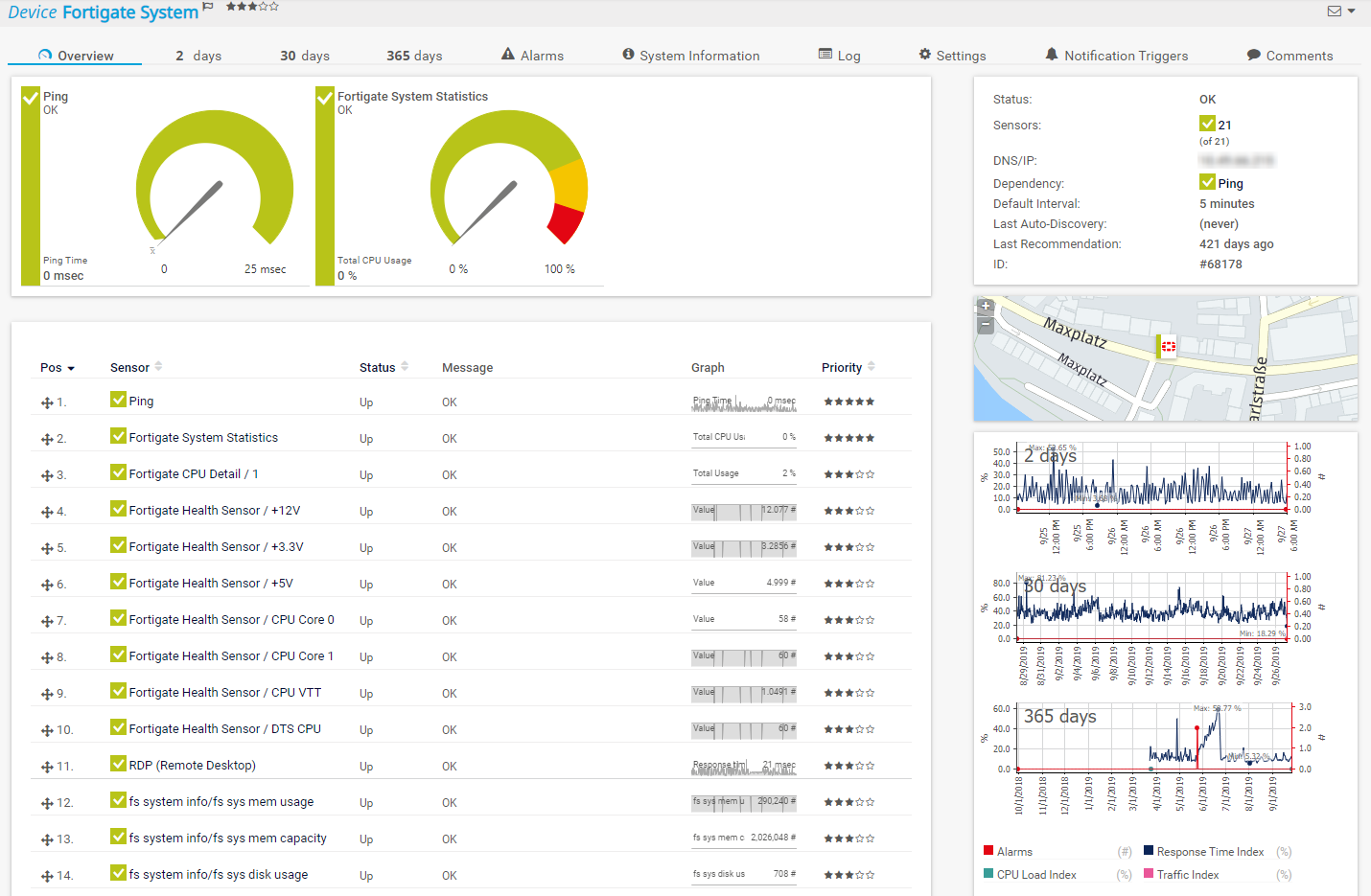Sort table by Status column

pyautogui.click(x=383, y=367)
